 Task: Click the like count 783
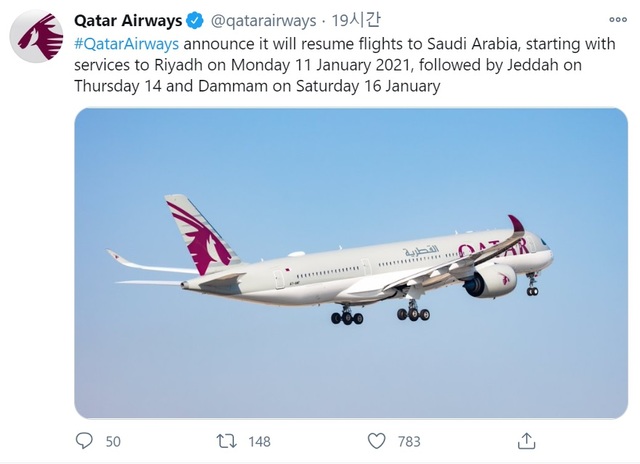coord(409,441)
